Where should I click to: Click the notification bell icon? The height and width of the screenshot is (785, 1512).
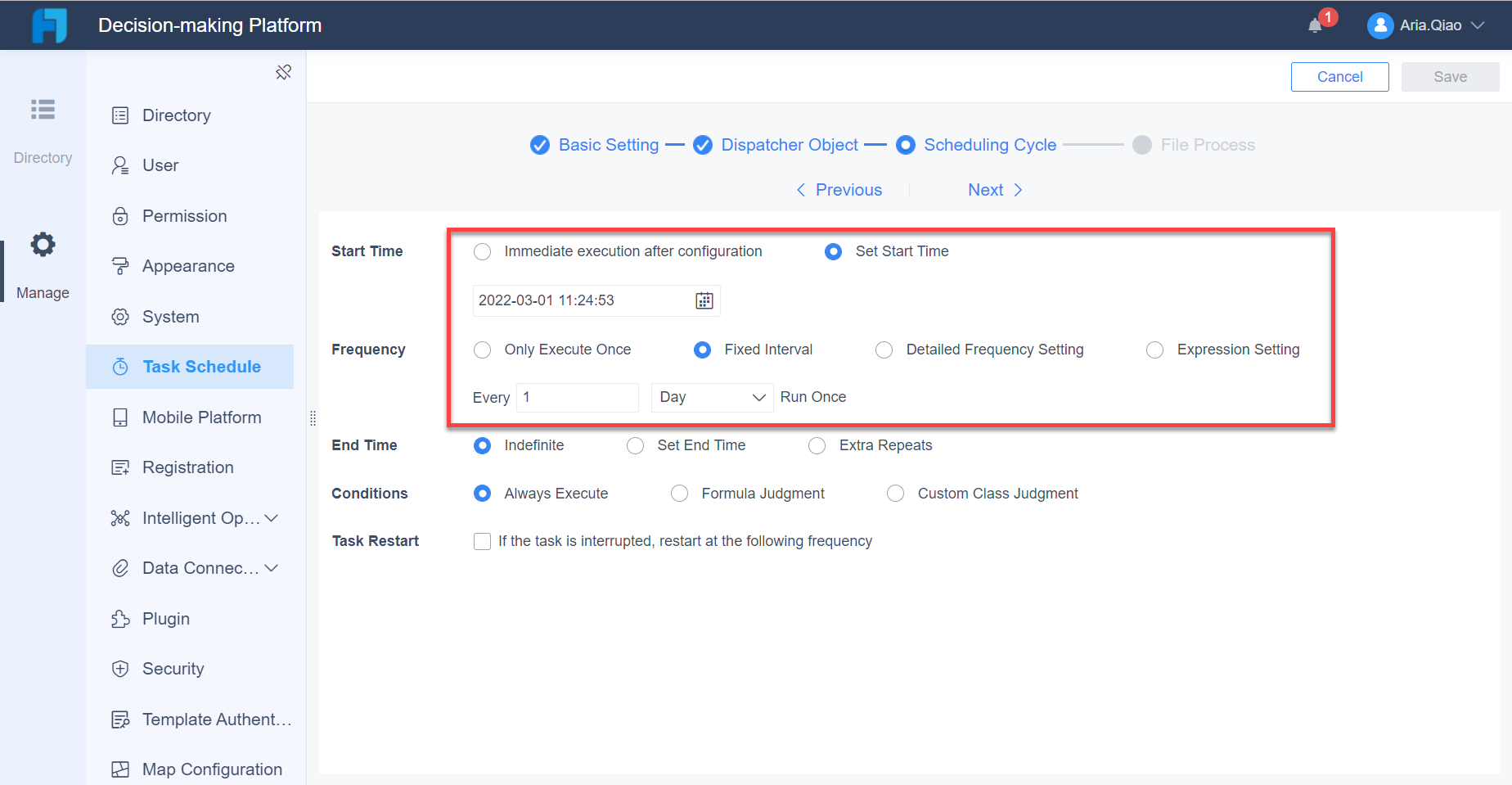point(1316,24)
